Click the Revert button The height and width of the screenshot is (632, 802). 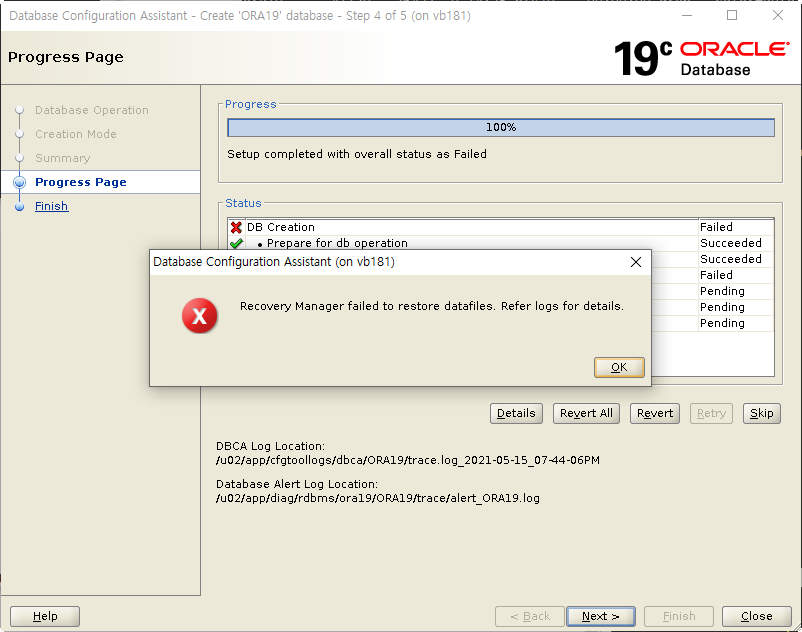pos(655,413)
